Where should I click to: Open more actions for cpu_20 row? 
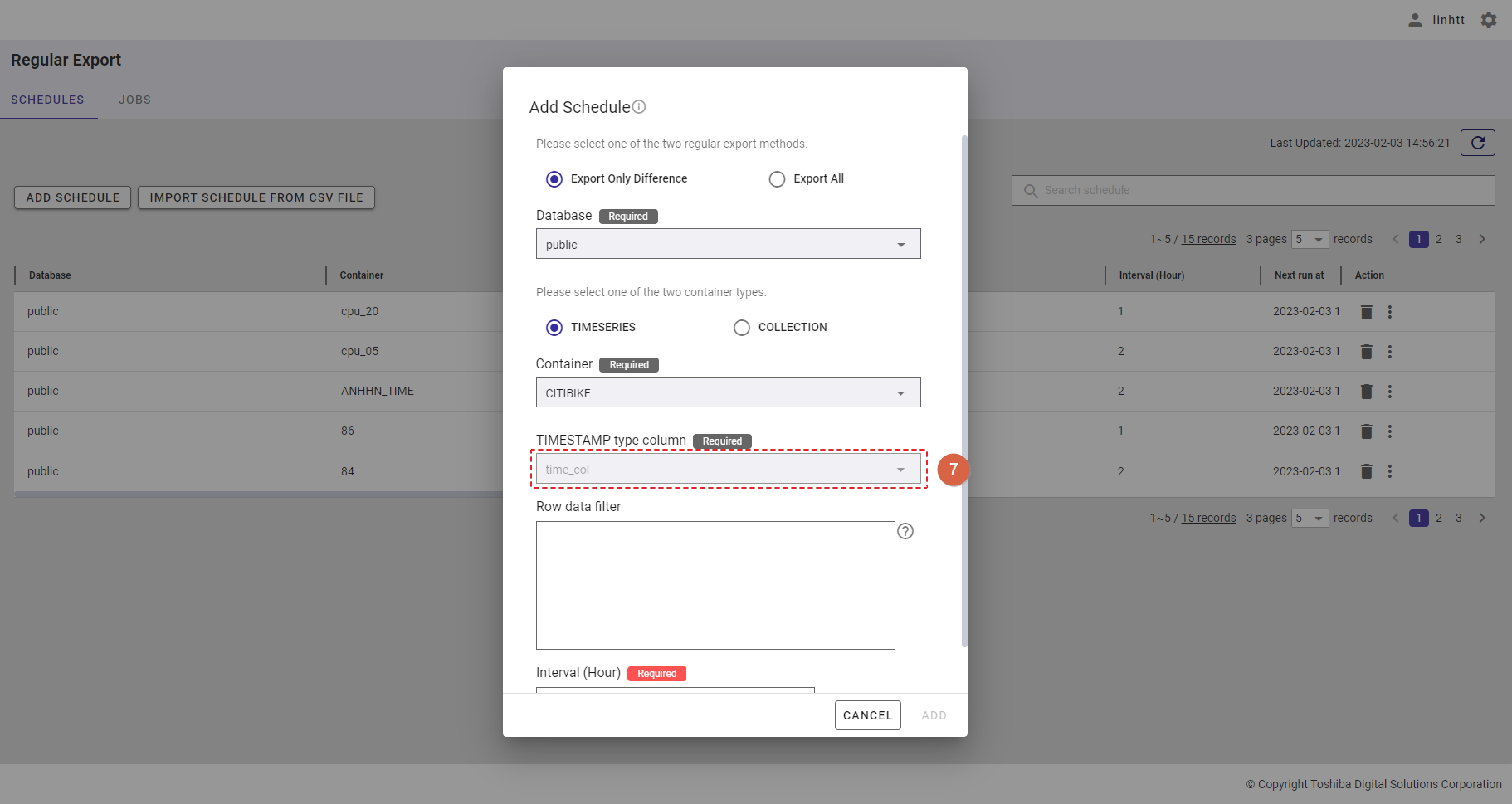click(1390, 312)
